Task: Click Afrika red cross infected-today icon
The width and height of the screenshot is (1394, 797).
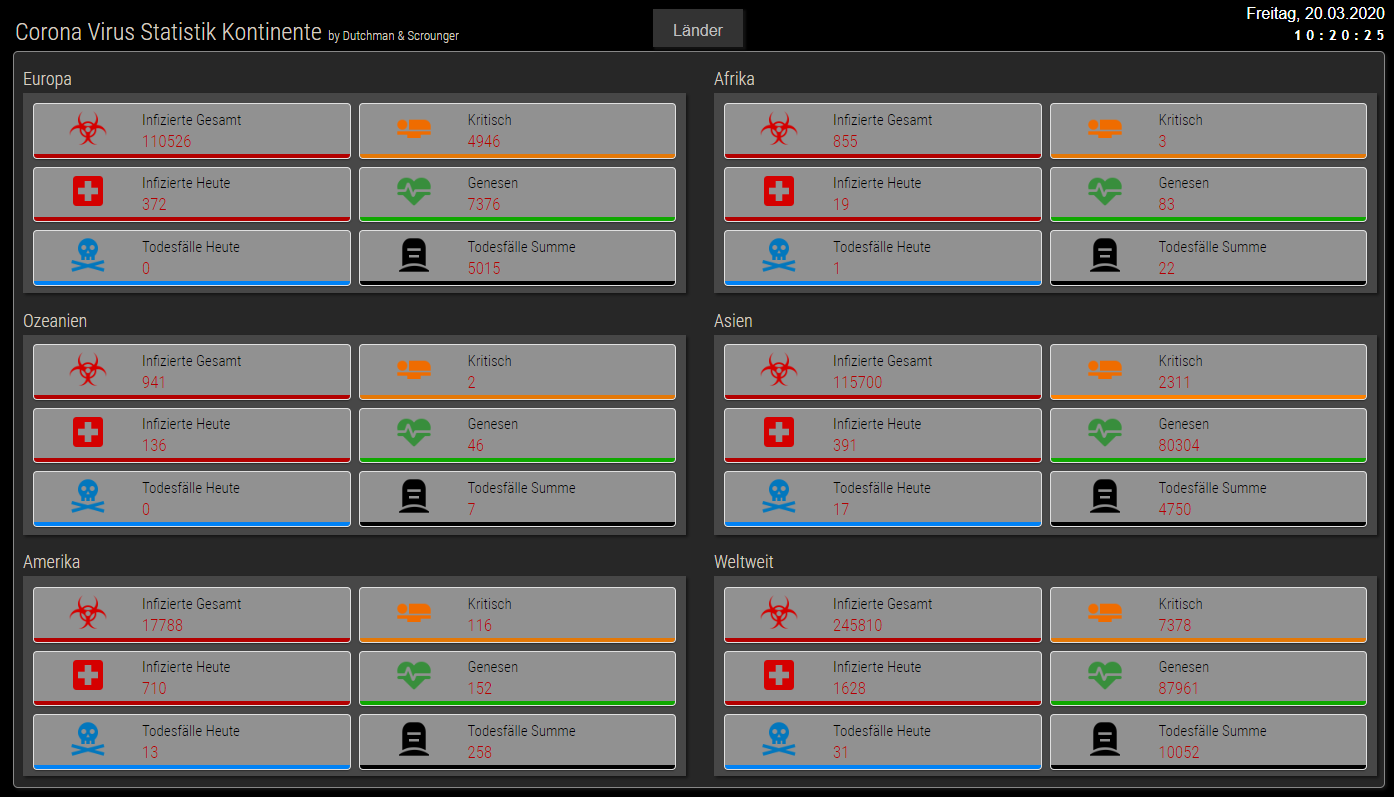Action: 779,191
